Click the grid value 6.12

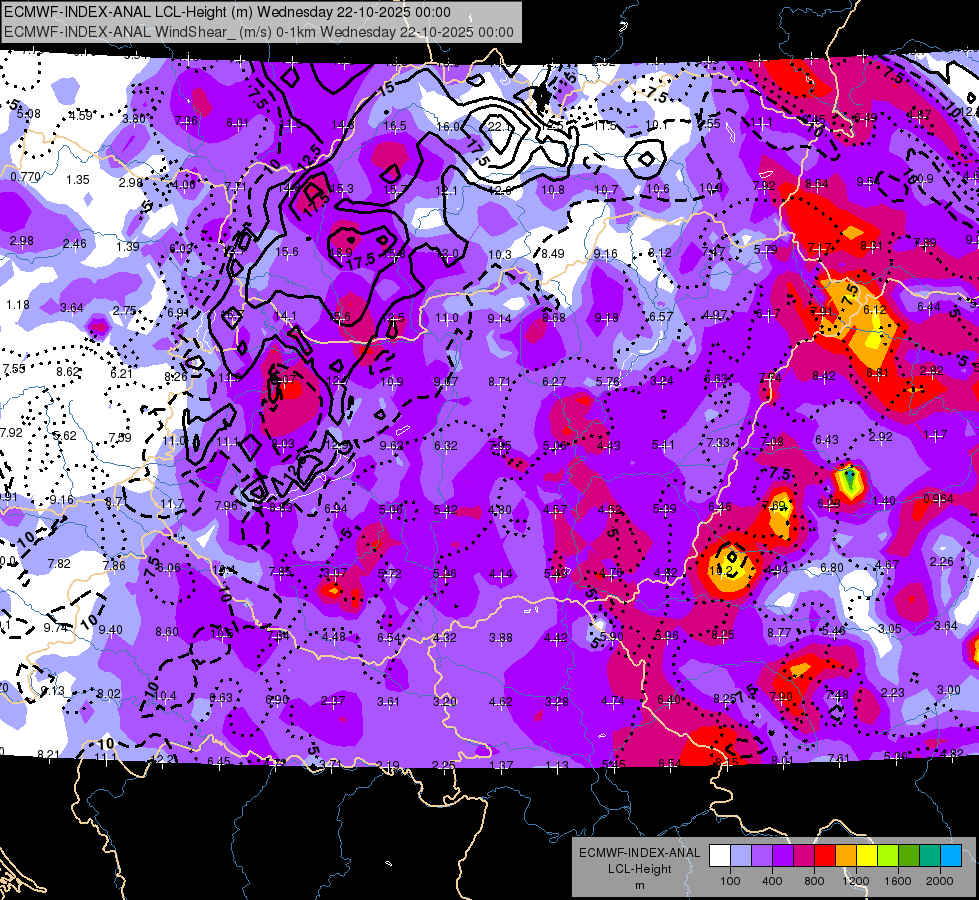[875, 310]
